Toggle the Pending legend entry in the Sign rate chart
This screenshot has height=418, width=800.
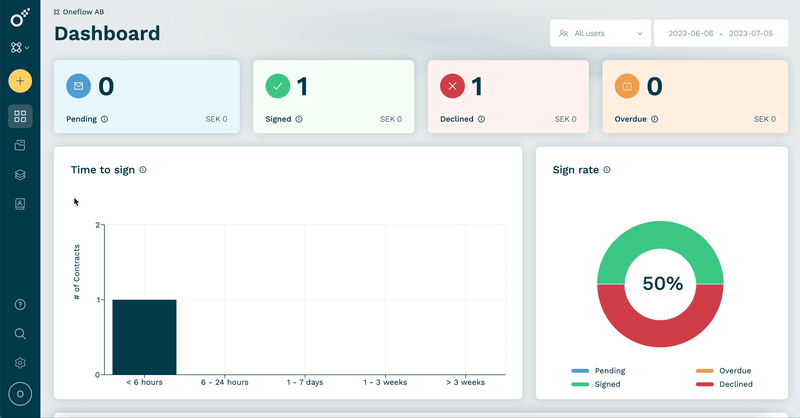coord(598,371)
